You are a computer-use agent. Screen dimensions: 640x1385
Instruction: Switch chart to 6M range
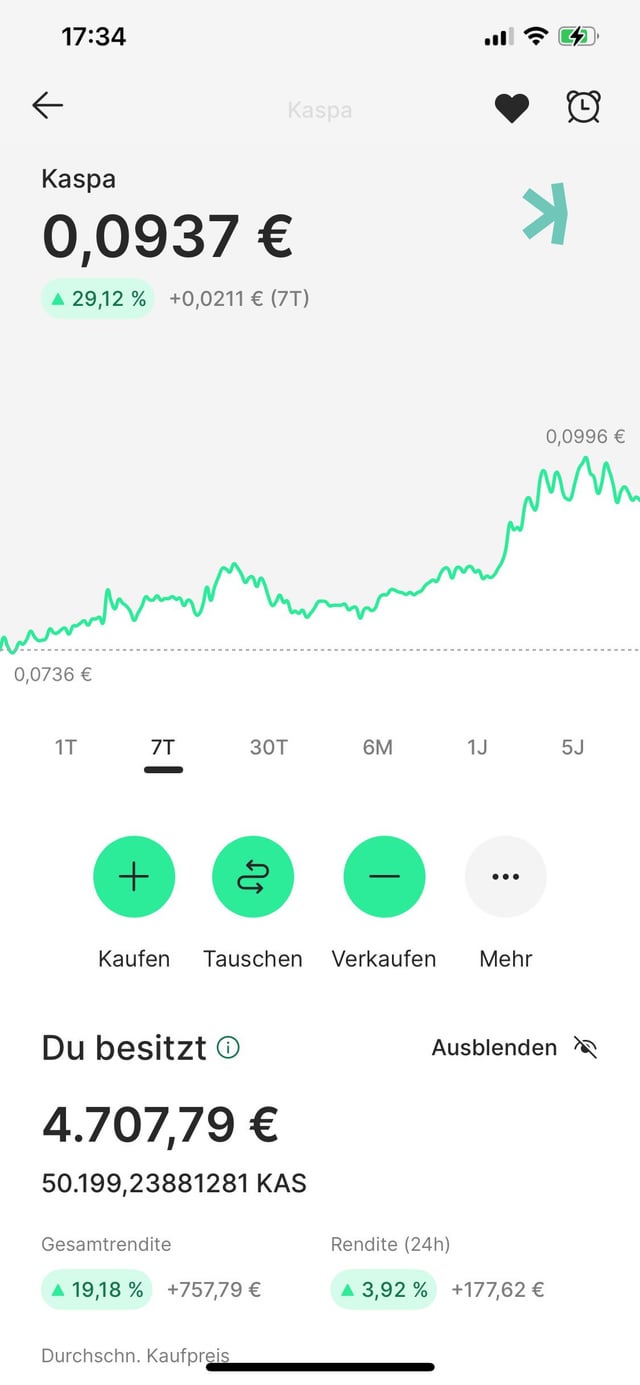click(377, 747)
